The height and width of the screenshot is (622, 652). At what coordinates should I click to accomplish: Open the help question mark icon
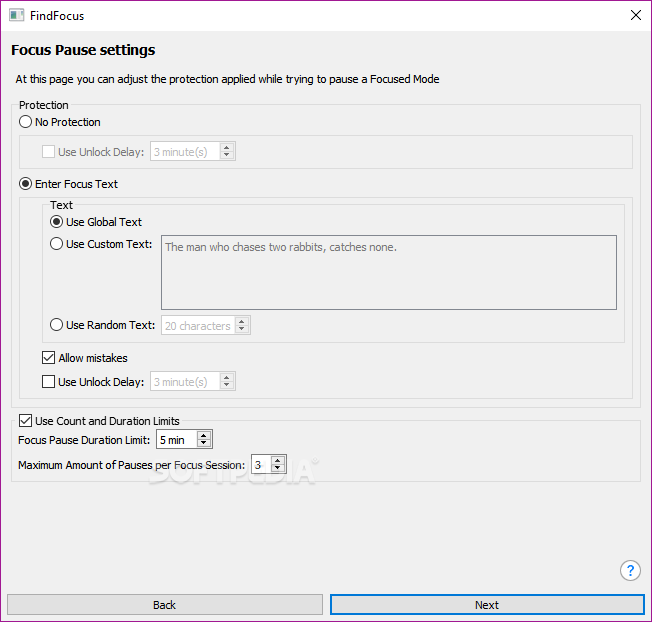click(x=630, y=570)
